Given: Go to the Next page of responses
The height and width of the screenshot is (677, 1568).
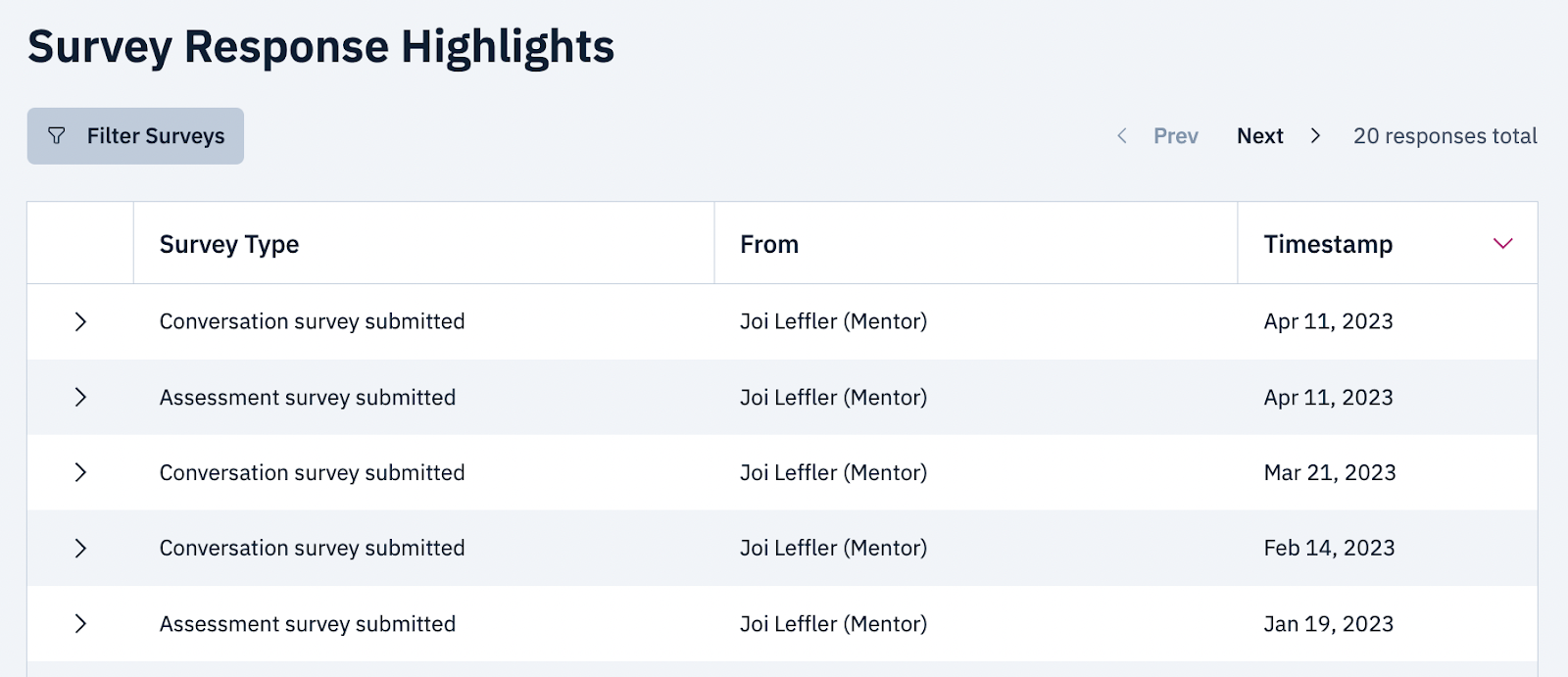Looking at the screenshot, I should tap(1259, 136).
